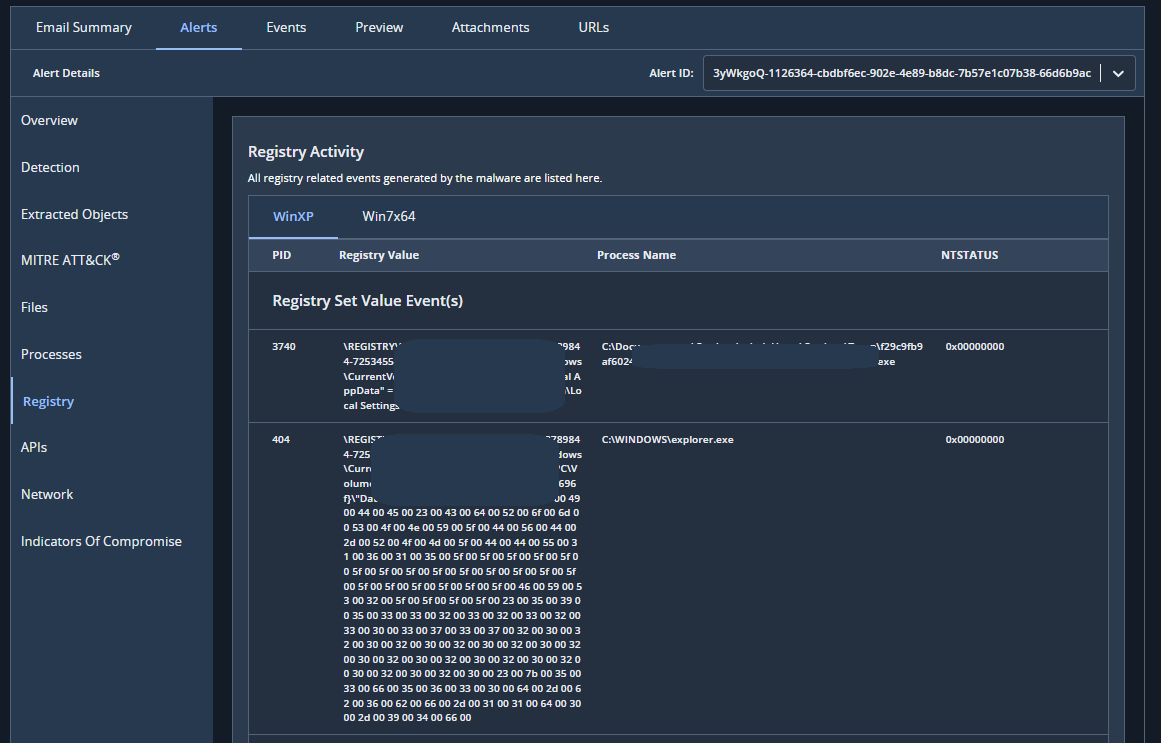This screenshot has width=1161, height=743.
Task: Go to Extracted Objects
Action: click(74, 214)
